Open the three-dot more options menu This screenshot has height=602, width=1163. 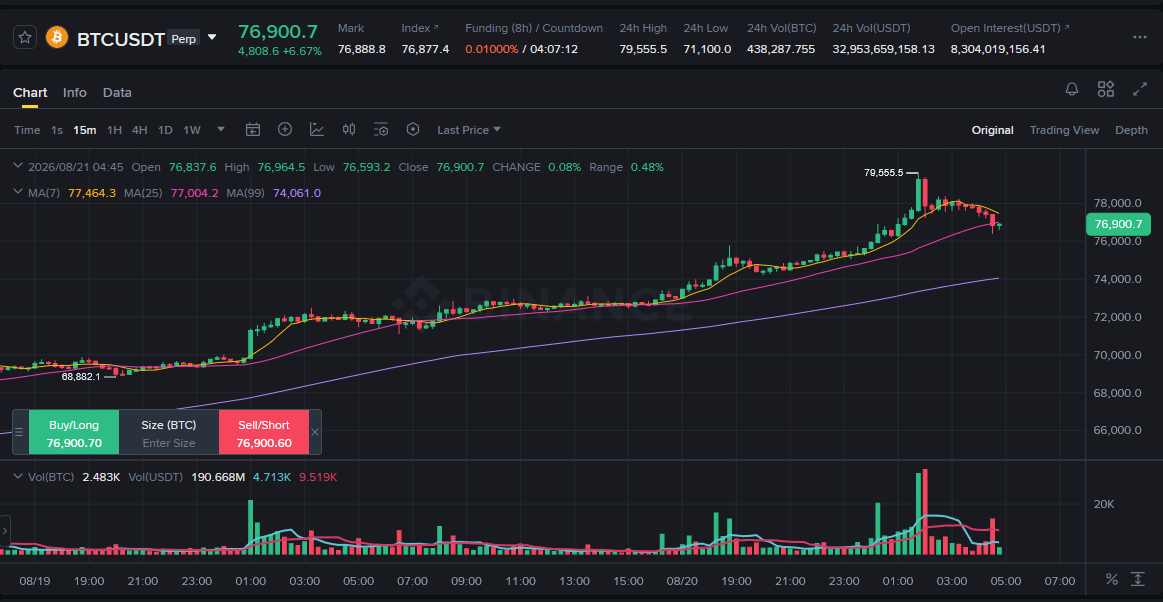pyautogui.click(x=1140, y=37)
